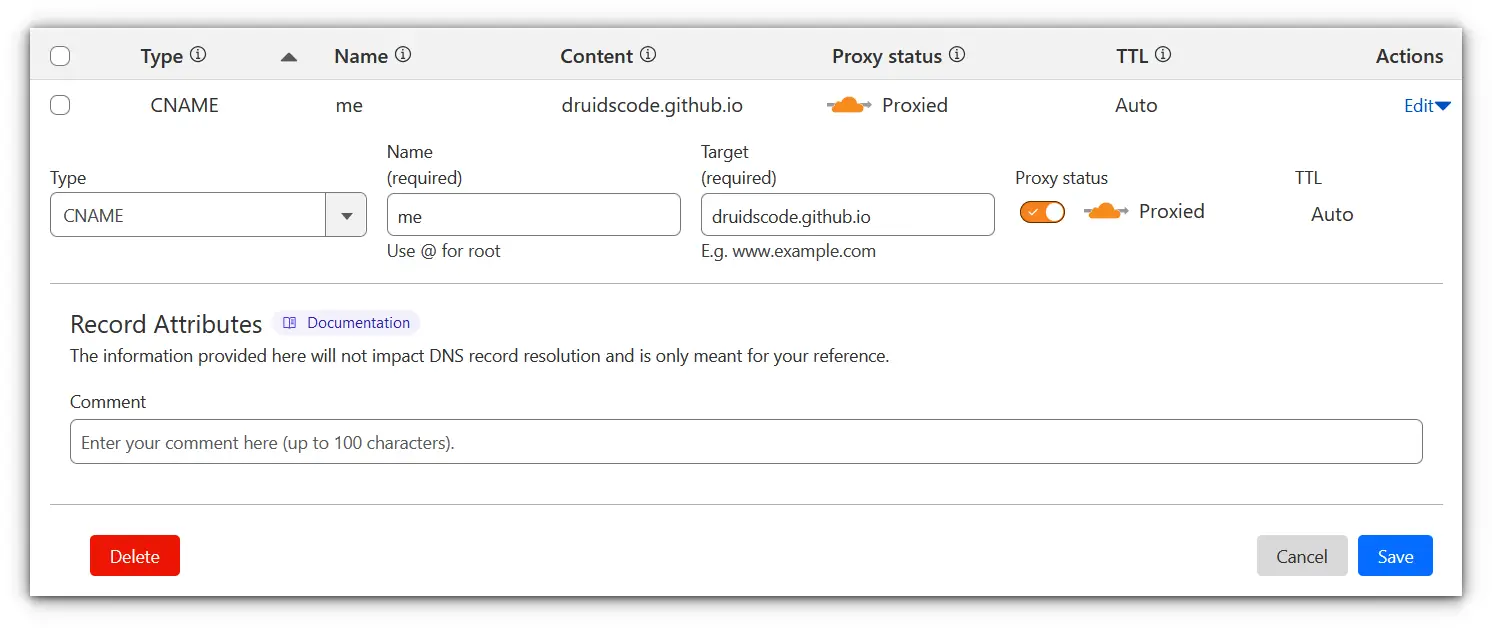Disable the Proxy status toggle
This screenshot has width=1492, height=628.
tap(1042, 212)
